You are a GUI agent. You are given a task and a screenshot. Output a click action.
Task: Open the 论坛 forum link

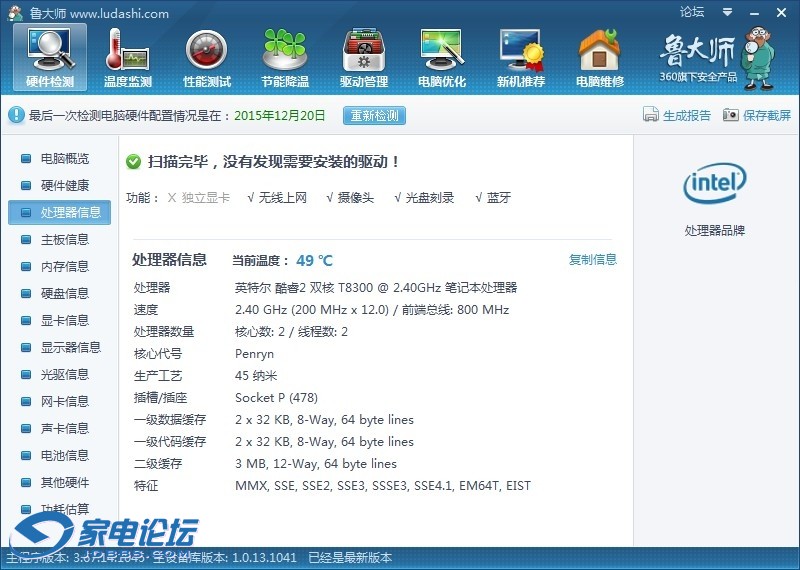point(692,12)
